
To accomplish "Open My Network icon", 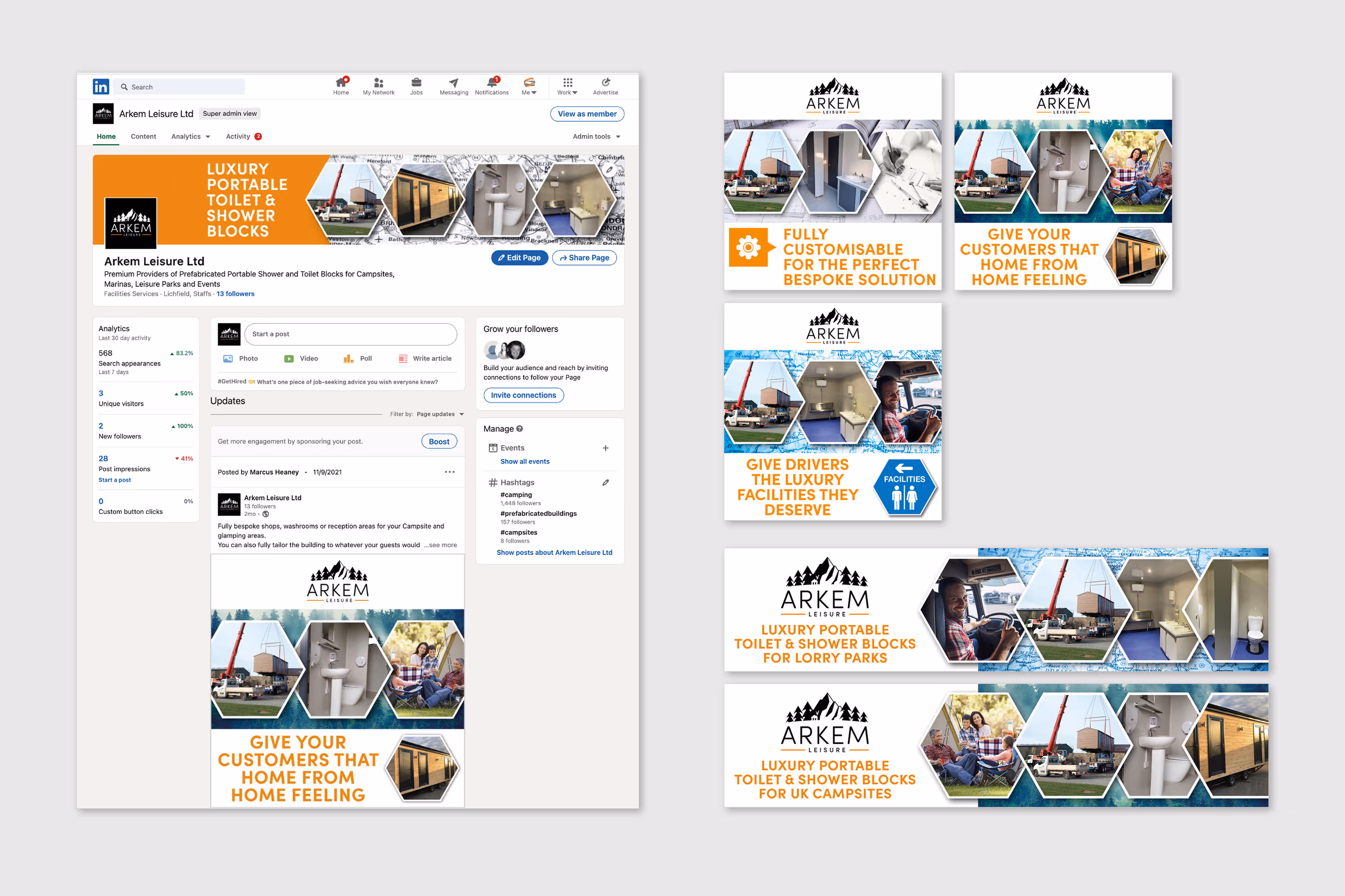I will [x=379, y=86].
